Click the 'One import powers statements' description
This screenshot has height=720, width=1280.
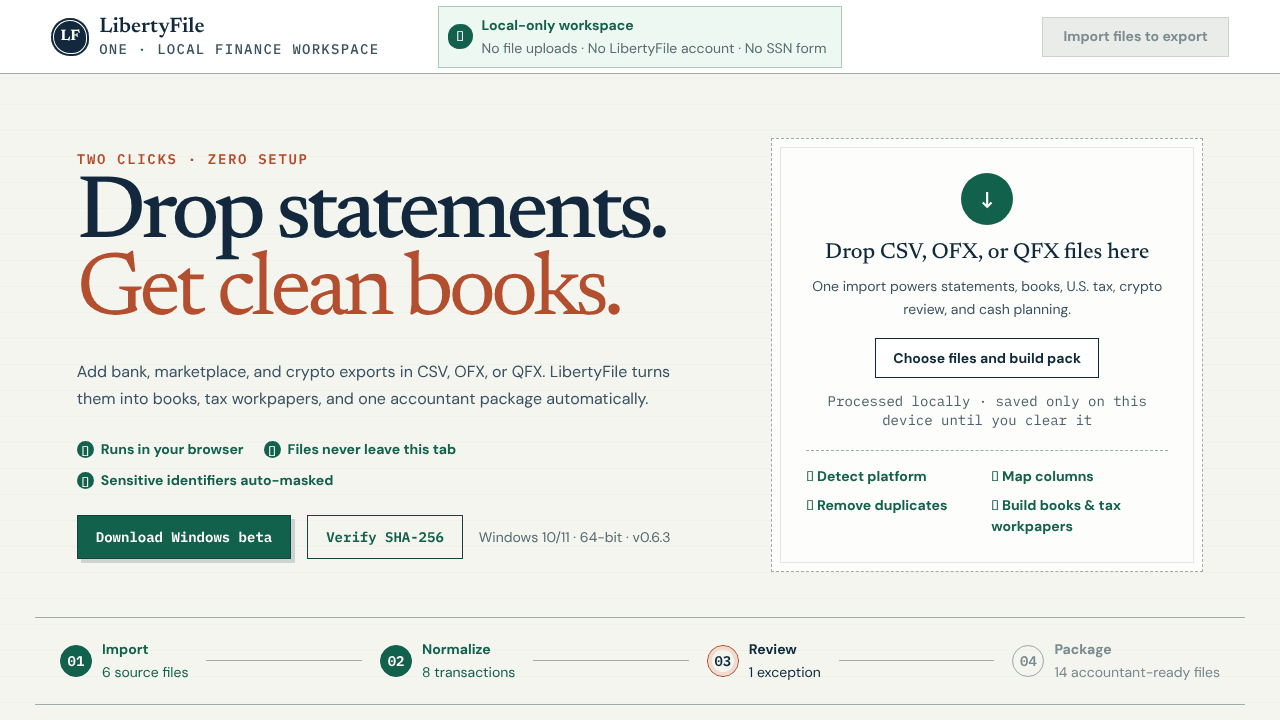987,298
